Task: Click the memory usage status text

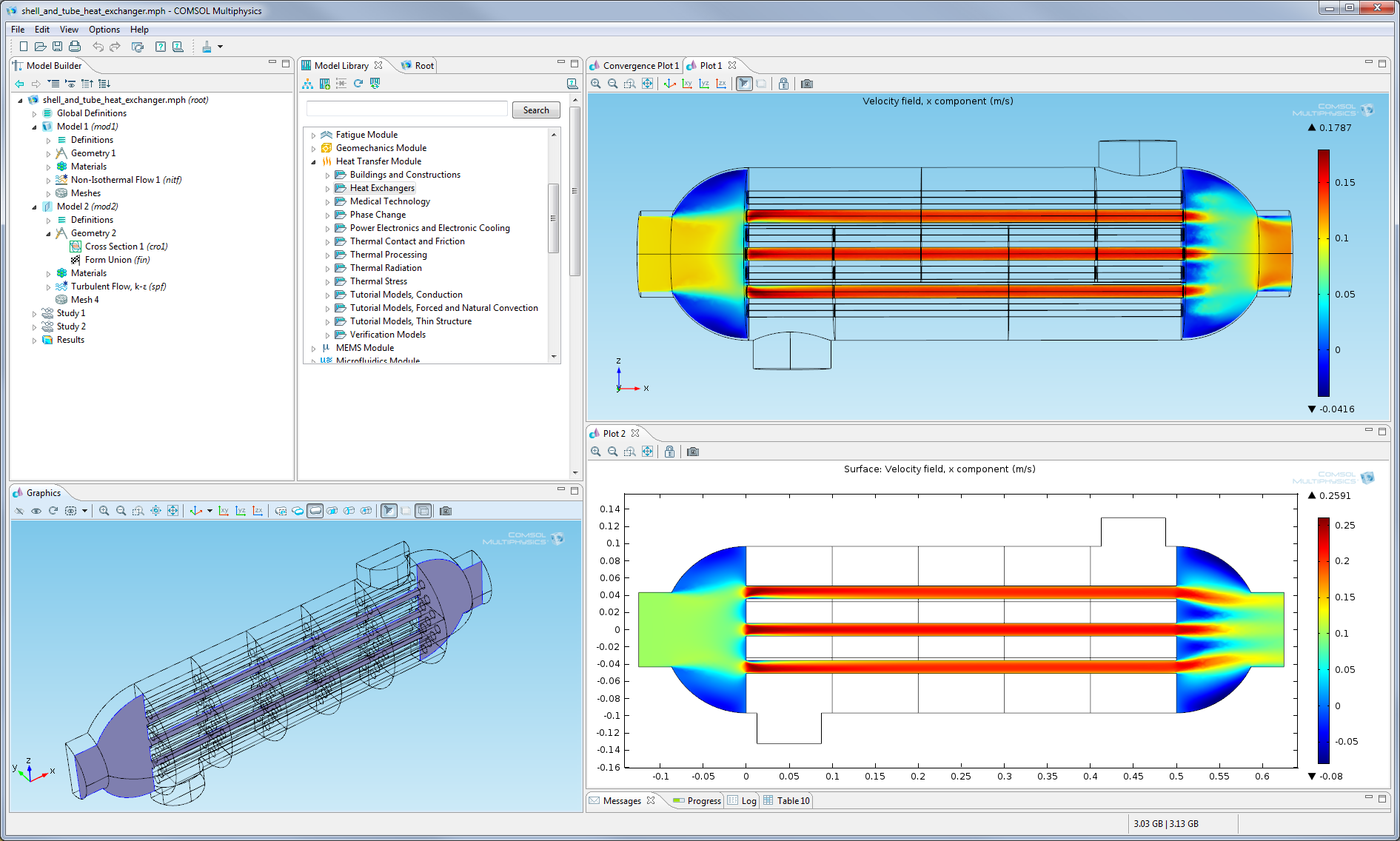Action: [1165, 824]
